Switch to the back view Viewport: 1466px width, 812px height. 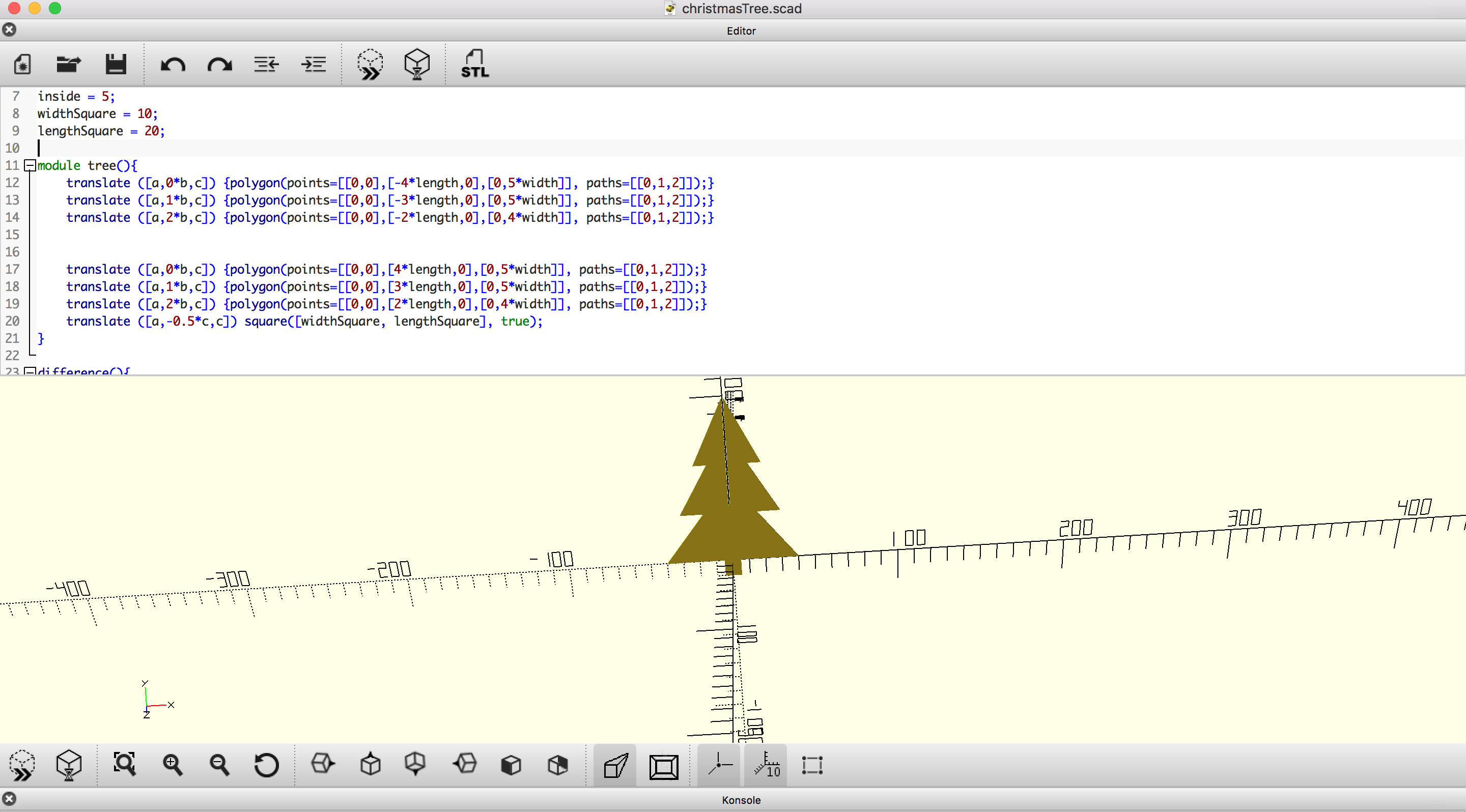coord(558,765)
